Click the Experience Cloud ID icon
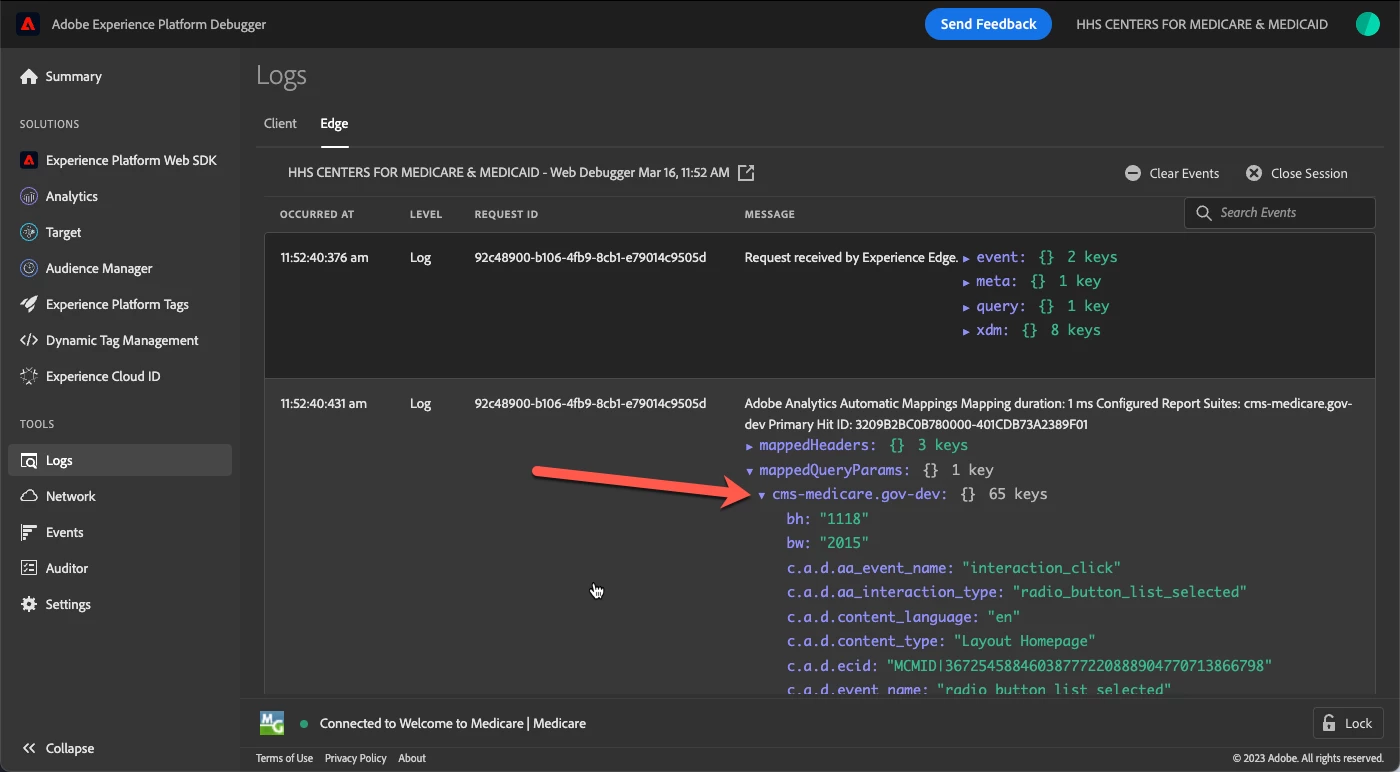The image size is (1400, 772). 29,376
